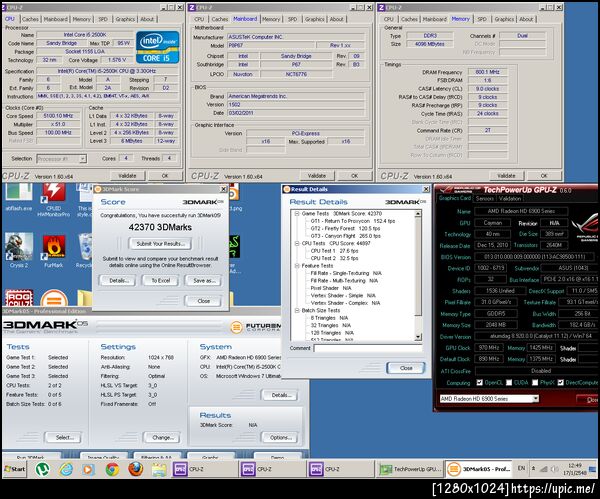Open the AMD Radeon HD 6900 Series dropdown in GPU-Z

pos(489,399)
